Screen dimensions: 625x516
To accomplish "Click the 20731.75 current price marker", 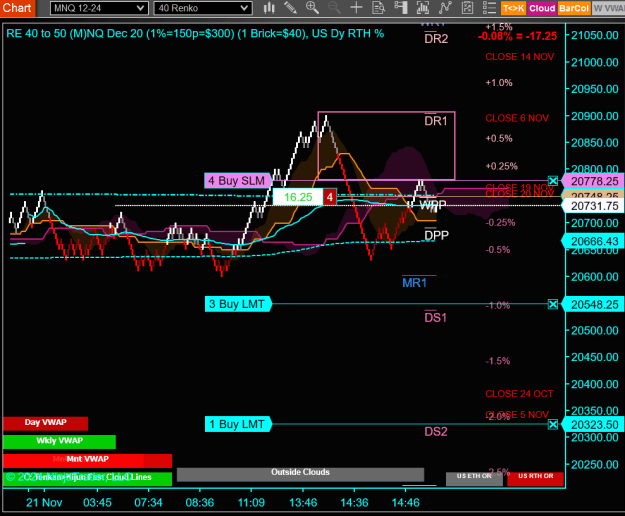I will (593, 206).
